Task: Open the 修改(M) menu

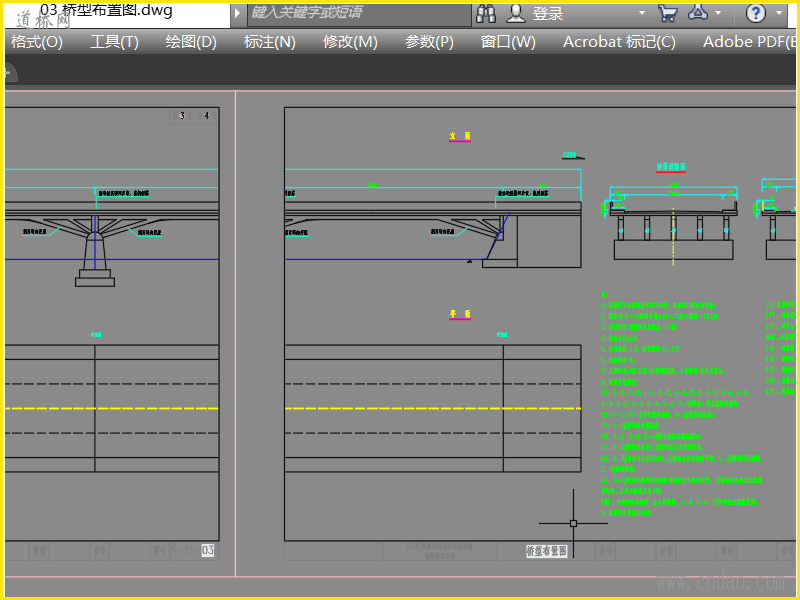Action: point(350,42)
